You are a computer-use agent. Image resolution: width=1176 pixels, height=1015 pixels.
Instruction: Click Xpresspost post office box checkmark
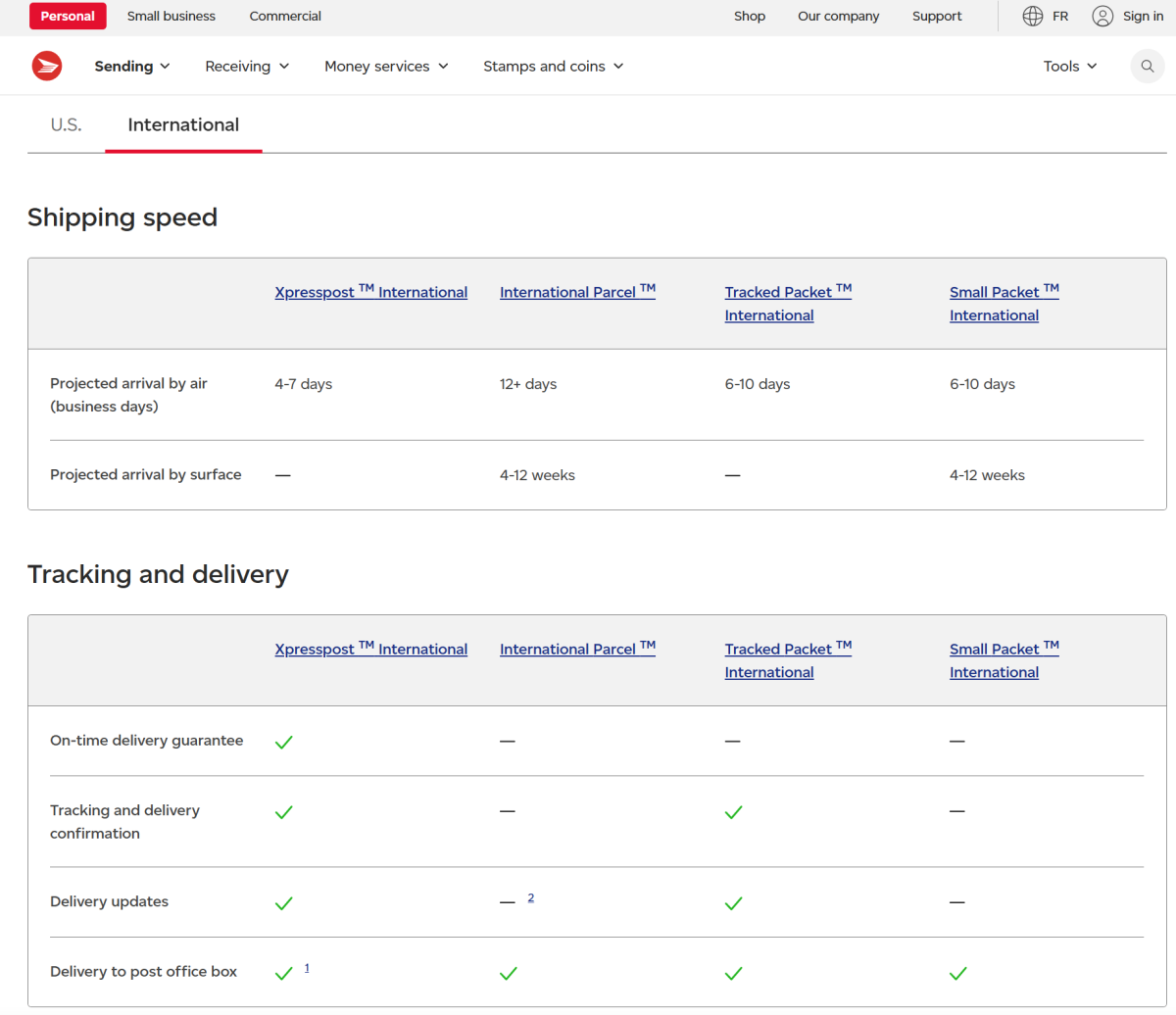coord(284,973)
